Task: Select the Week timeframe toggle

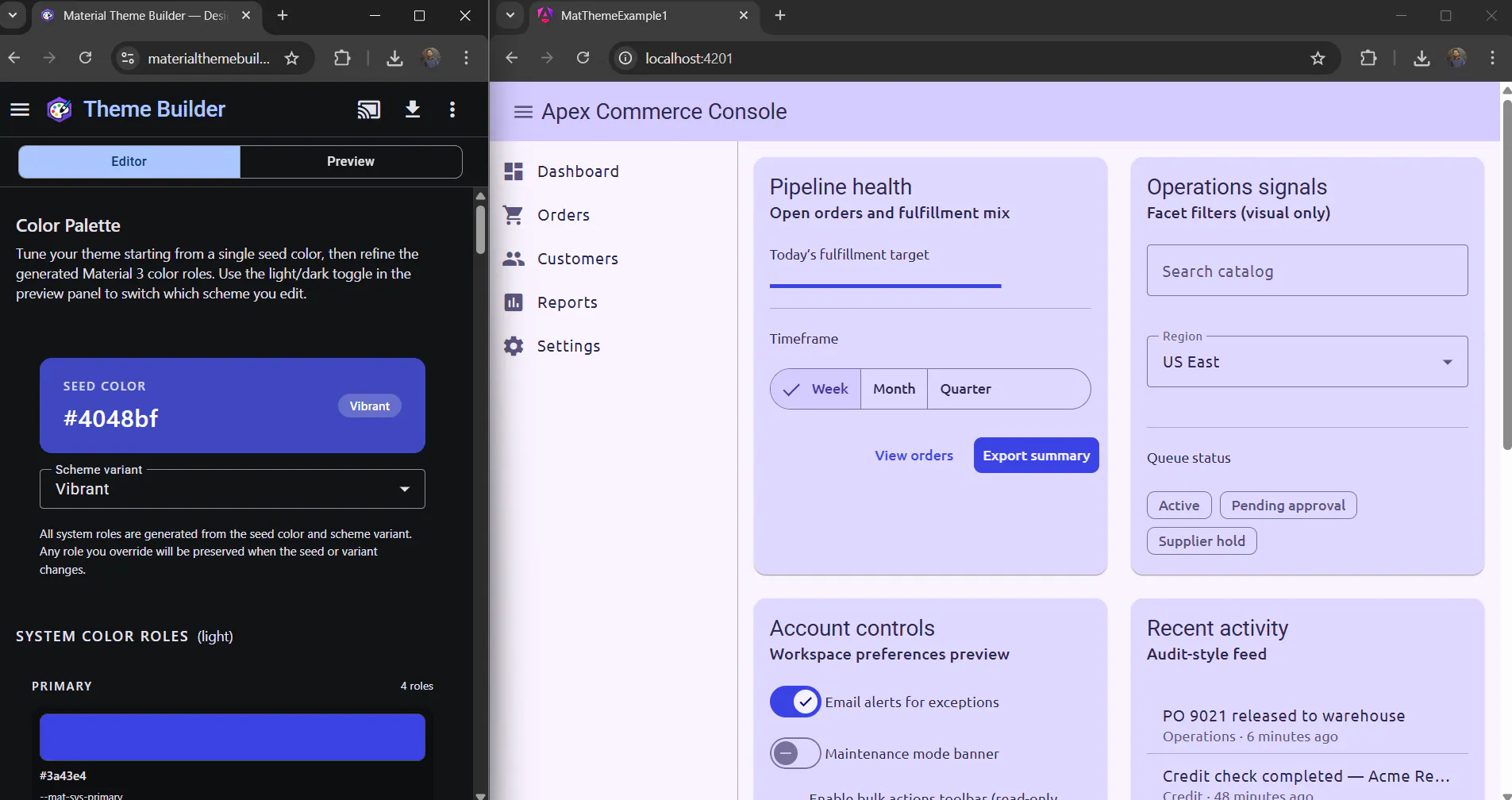Action: [x=816, y=389]
